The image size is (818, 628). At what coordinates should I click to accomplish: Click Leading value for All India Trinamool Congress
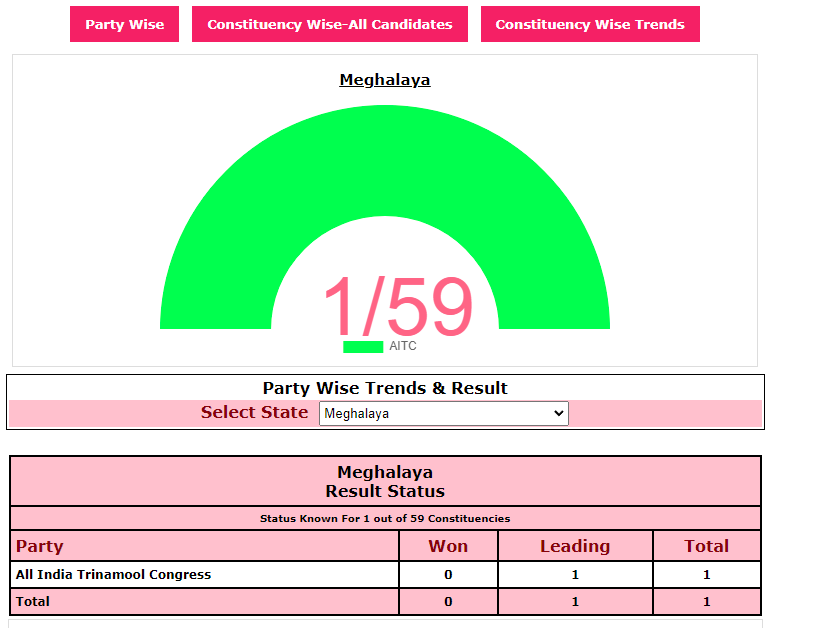click(x=575, y=575)
